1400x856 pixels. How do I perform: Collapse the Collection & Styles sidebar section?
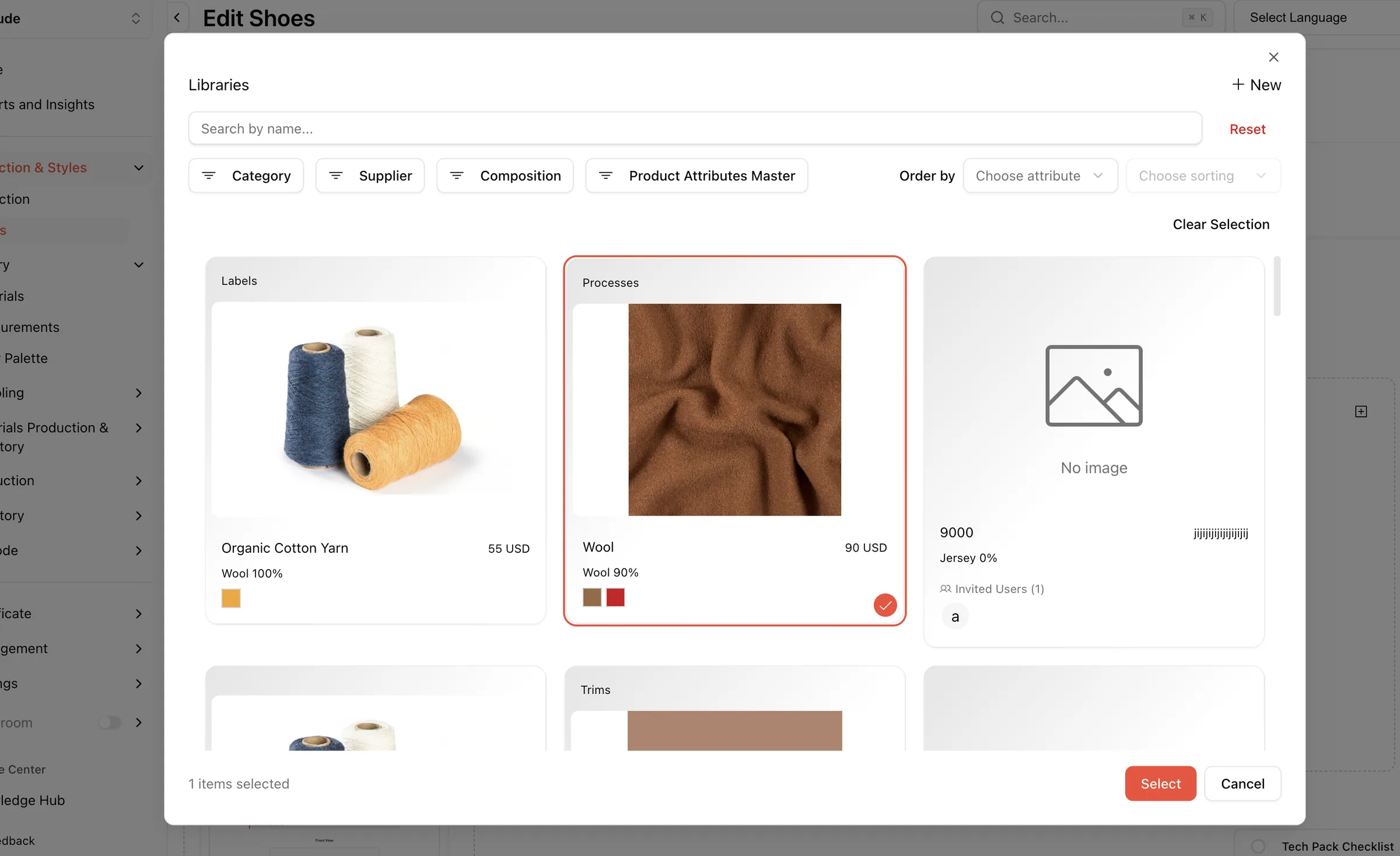click(x=138, y=168)
